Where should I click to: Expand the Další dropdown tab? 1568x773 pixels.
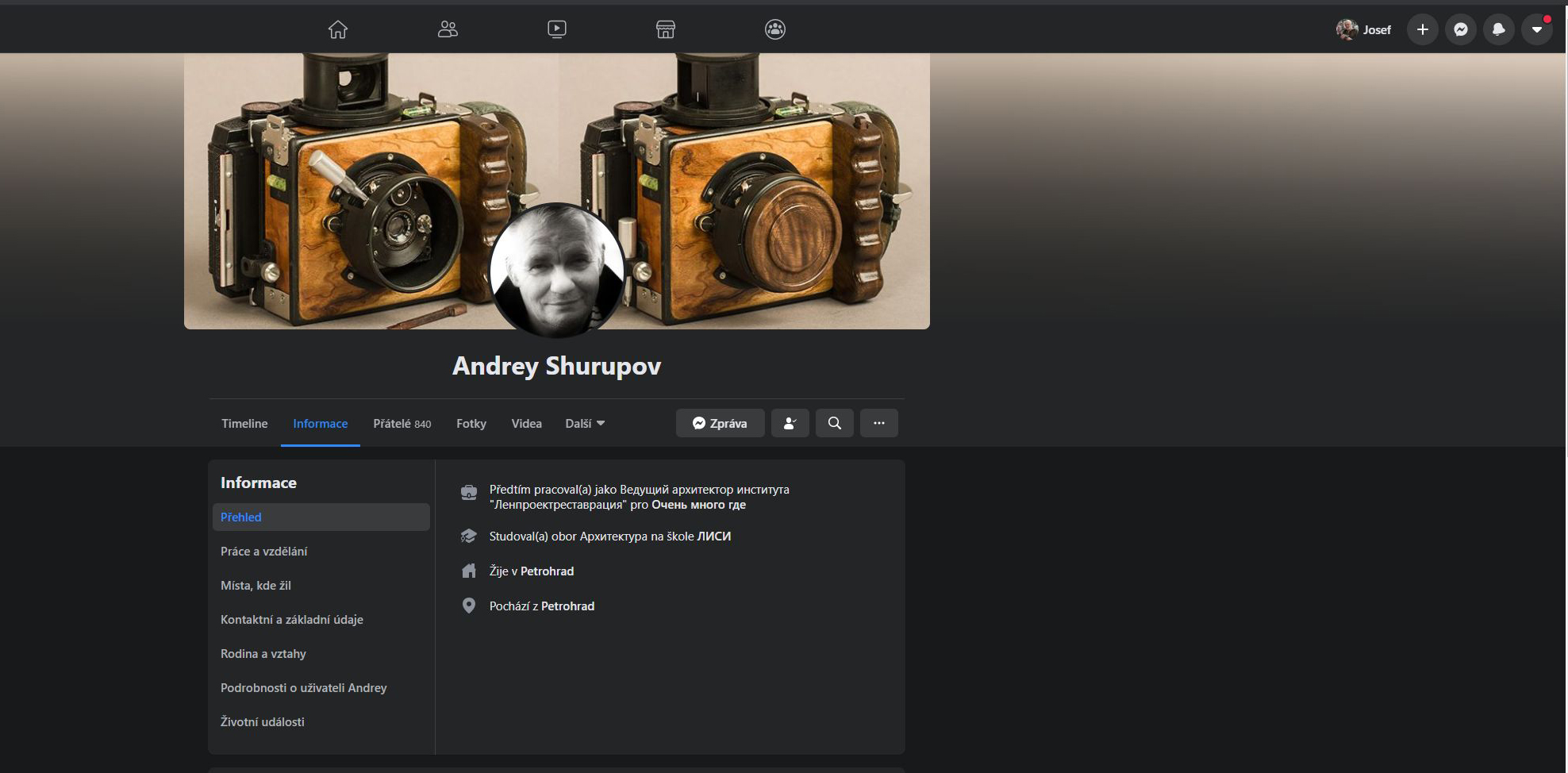585,423
